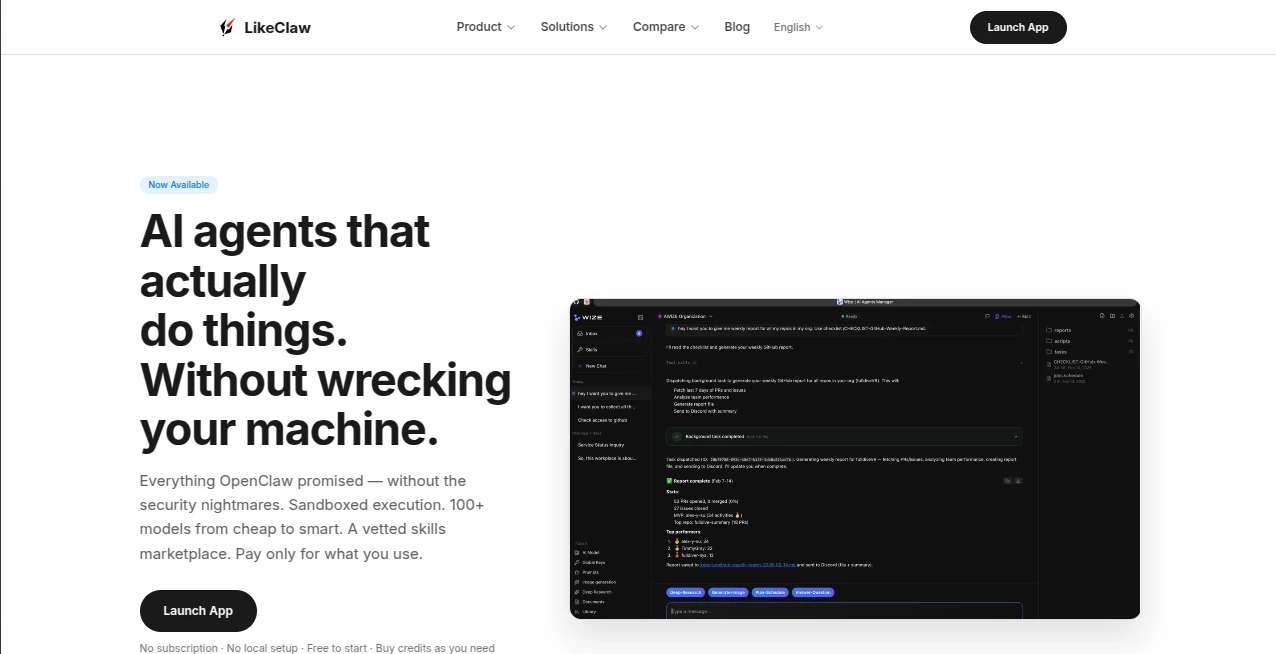Viewport: 1276px width, 654px height.
Task: Click the settings gear icon in preview files panel
Action: pyautogui.click(x=1131, y=316)
